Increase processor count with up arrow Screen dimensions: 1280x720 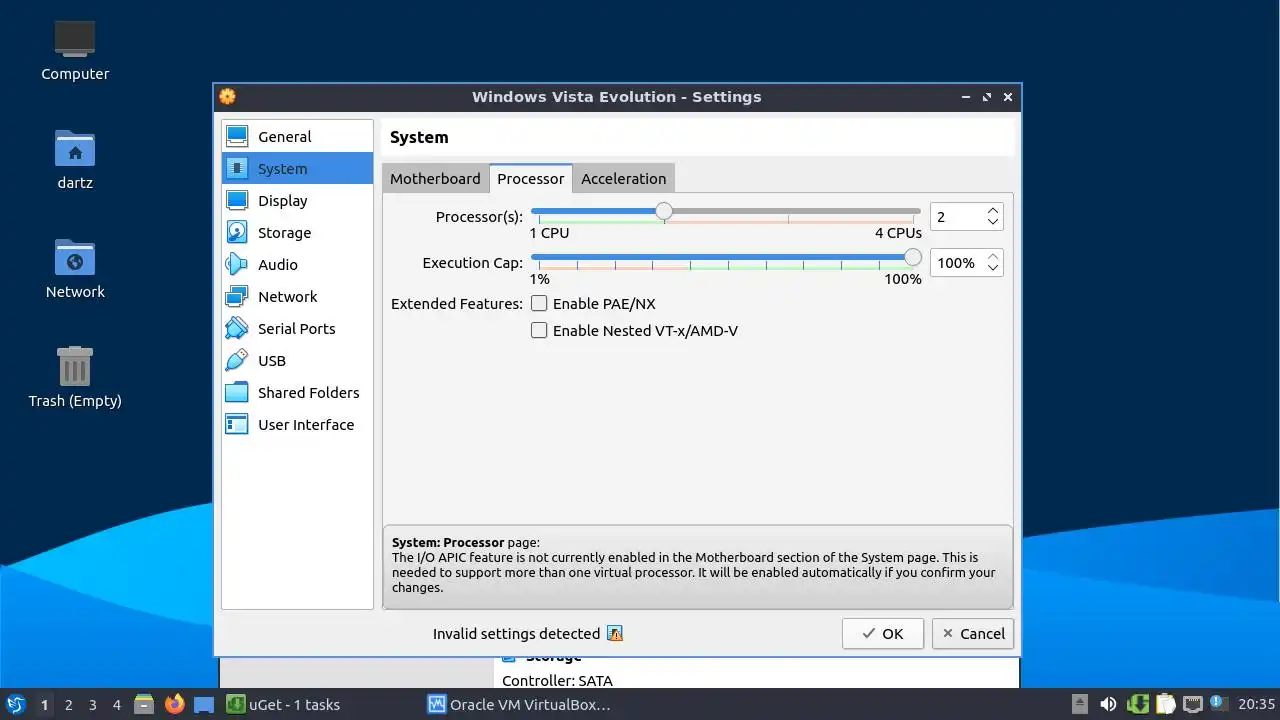coord(992,211)
